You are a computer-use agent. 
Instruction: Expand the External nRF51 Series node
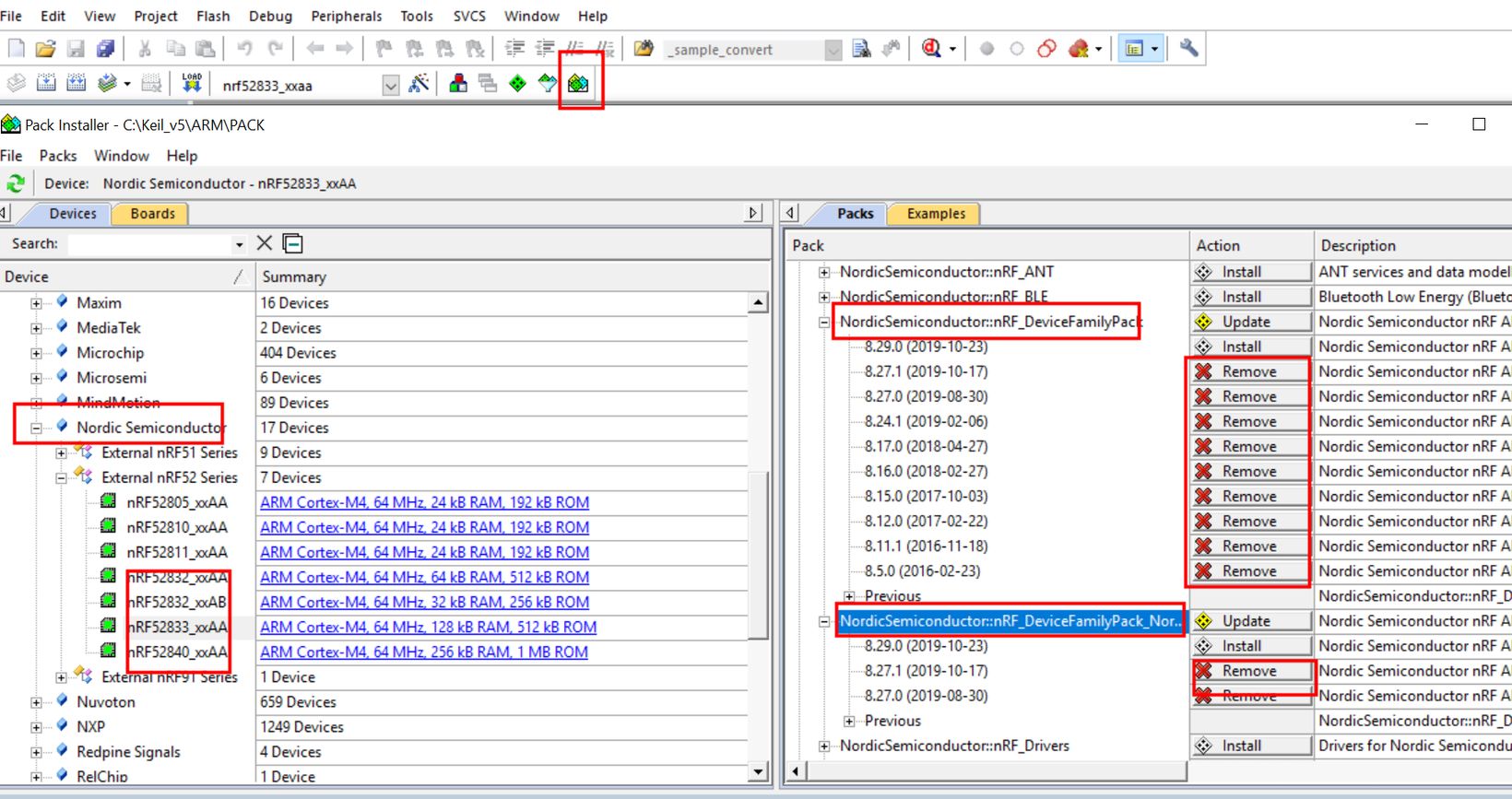click(61, 452)
